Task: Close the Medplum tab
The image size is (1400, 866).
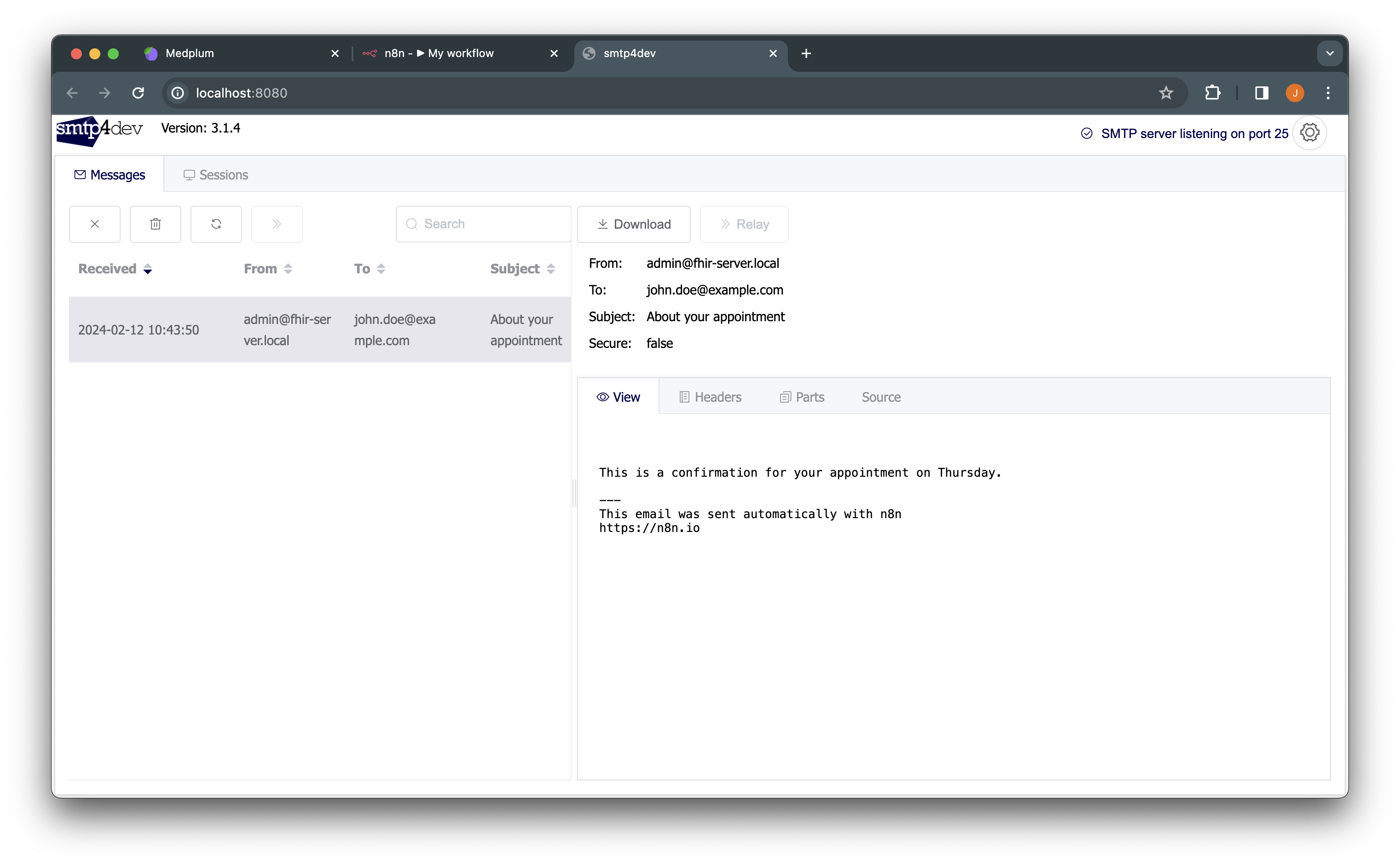Action: (x=335, y=53)
